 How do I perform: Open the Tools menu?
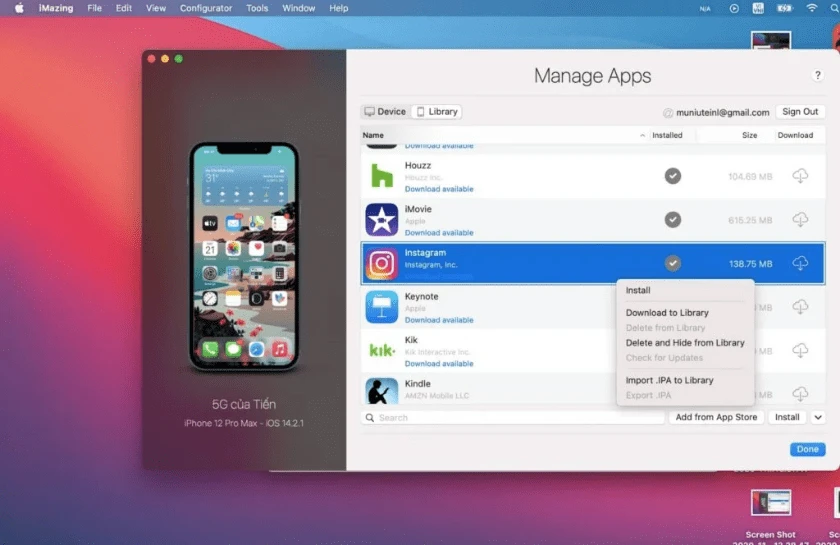tap(257, 8)
